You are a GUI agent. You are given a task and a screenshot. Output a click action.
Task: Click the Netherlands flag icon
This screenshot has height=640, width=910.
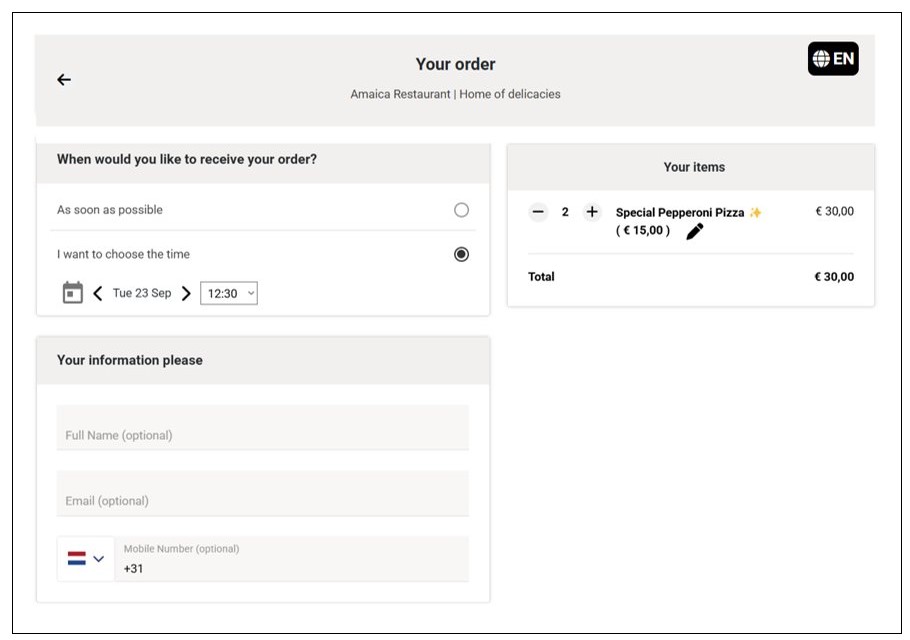pos(77,559)
